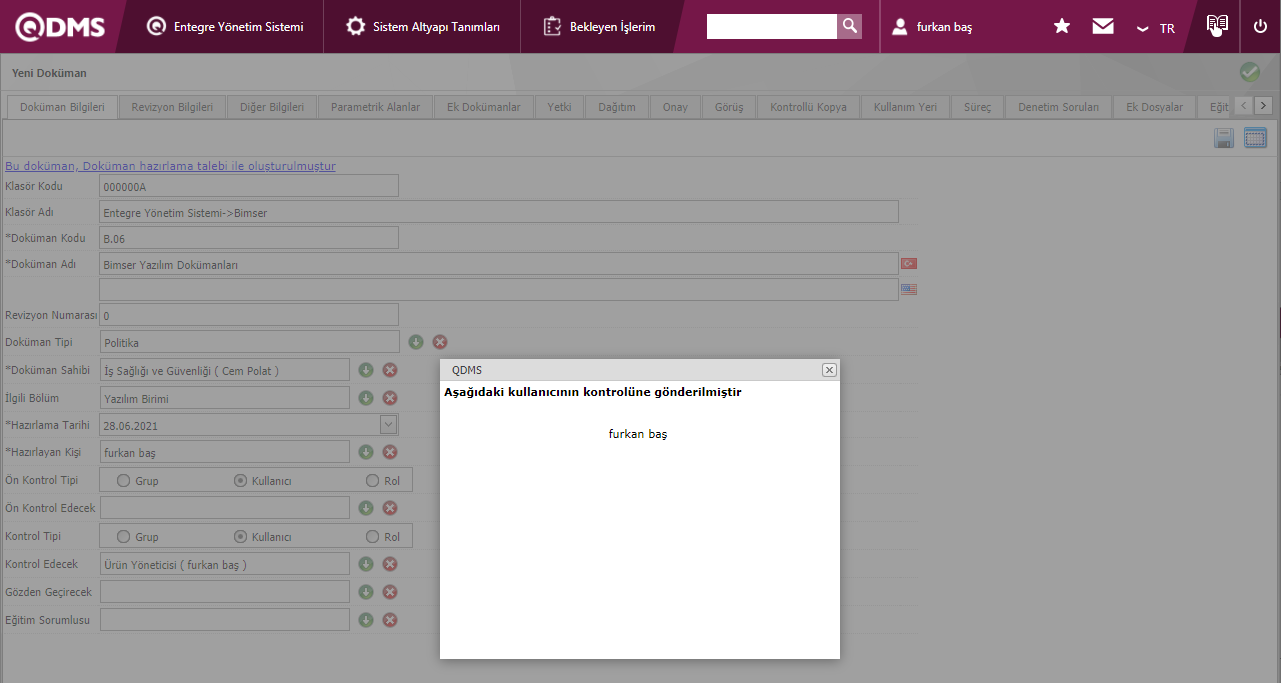
Task: Pick Doküman Sahibi using green select icon
Action: click(366, 370)
